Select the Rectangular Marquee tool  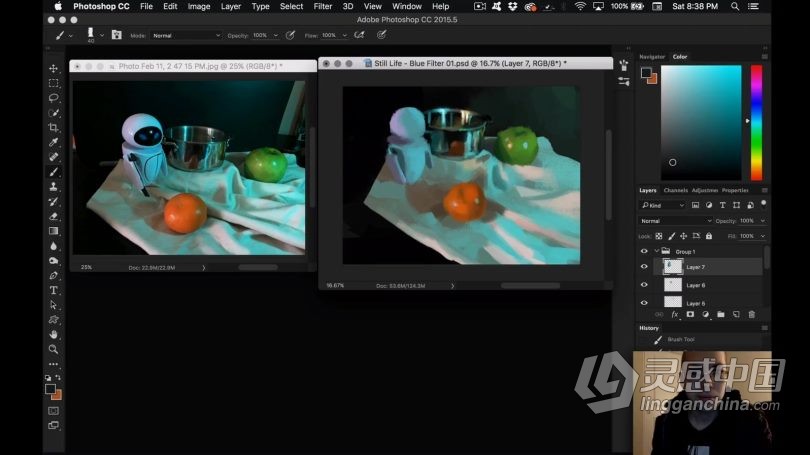tap(53, 83)
